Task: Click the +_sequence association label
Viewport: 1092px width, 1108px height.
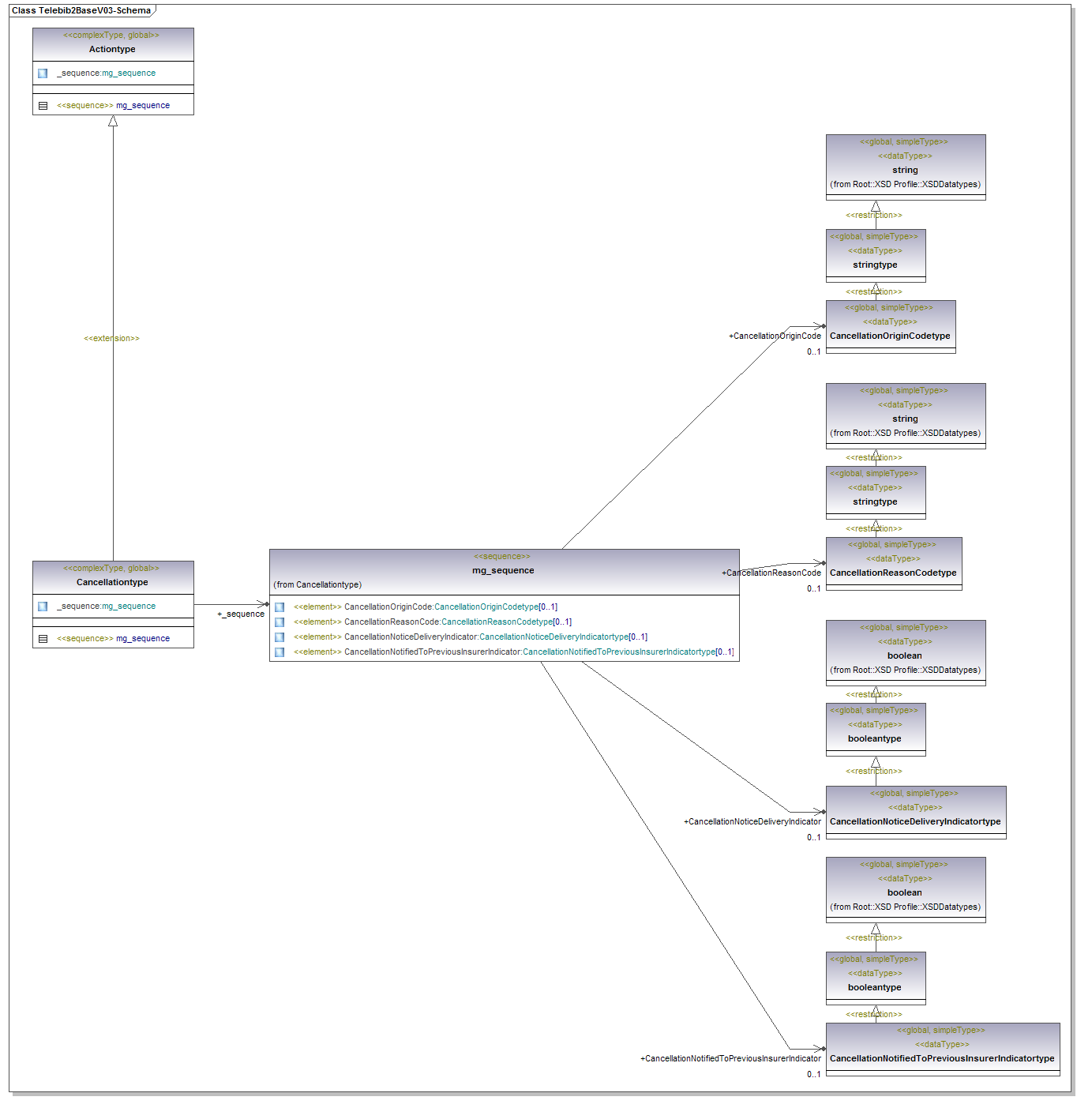Action: point(241,614)
